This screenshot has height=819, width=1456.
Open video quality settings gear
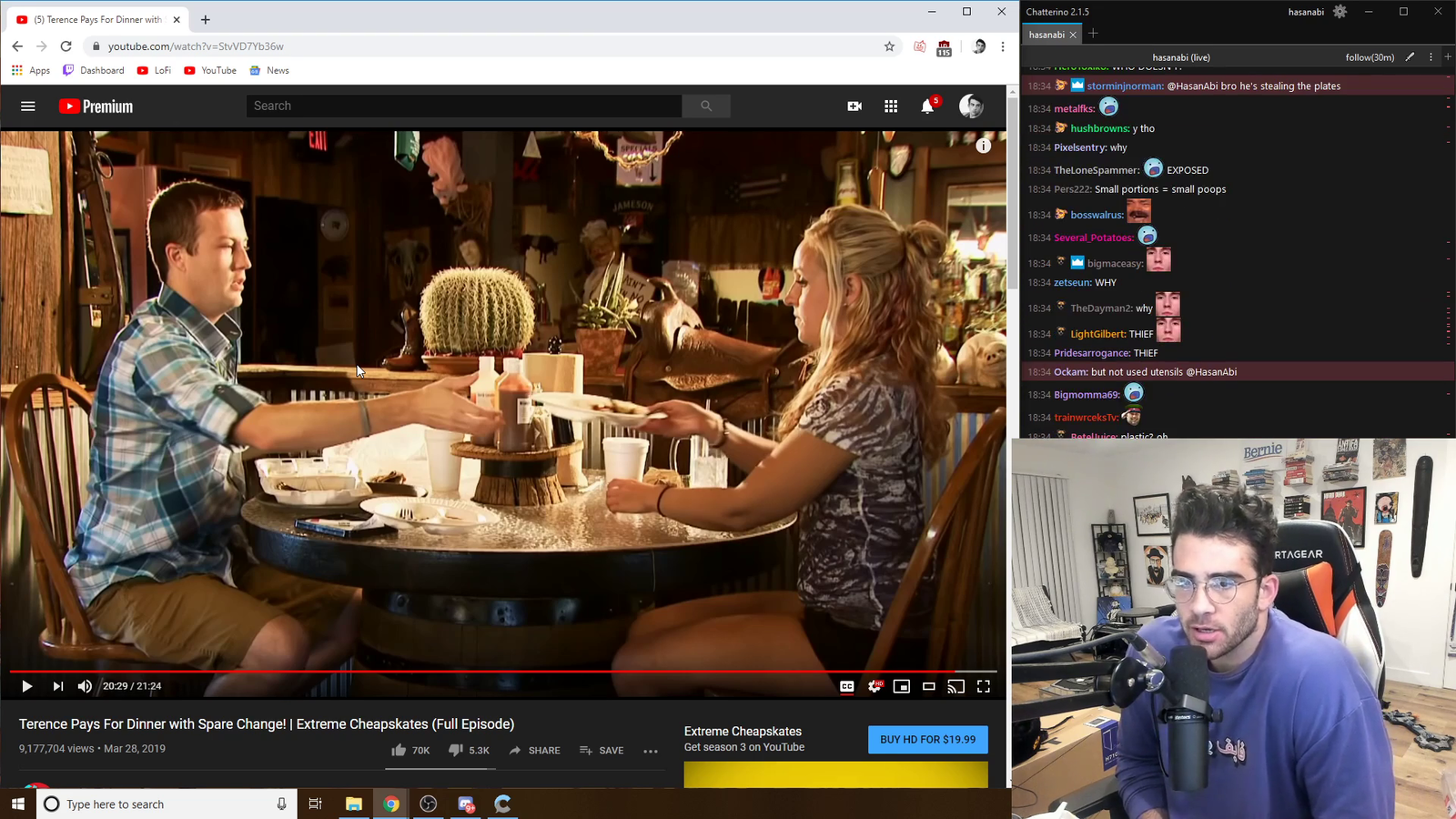(x=875, y=686)
